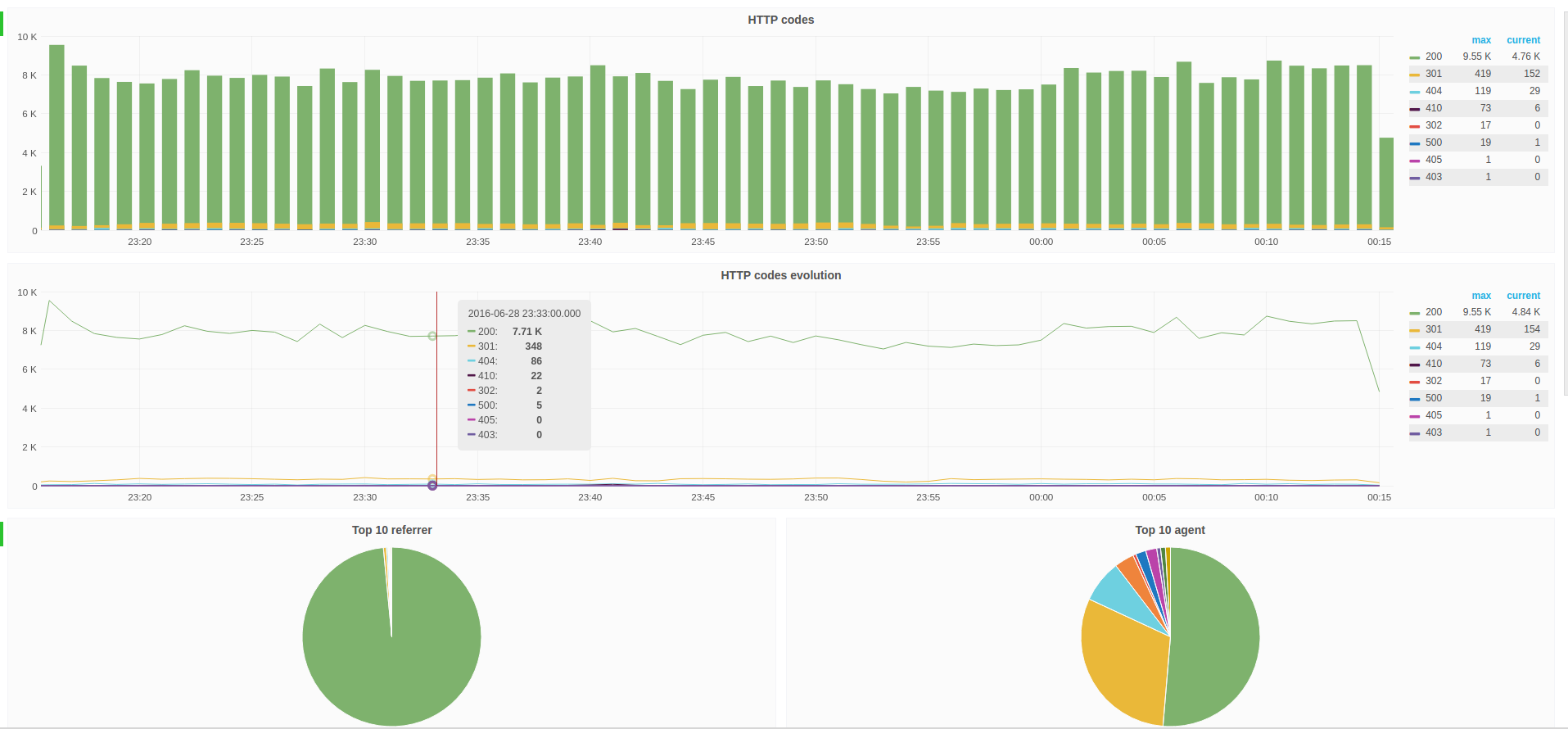The width and height of the screenshot is (1568, 729).
Task: Toggle series 410 in HTTP codes evolution legend
Action: 1433,364
